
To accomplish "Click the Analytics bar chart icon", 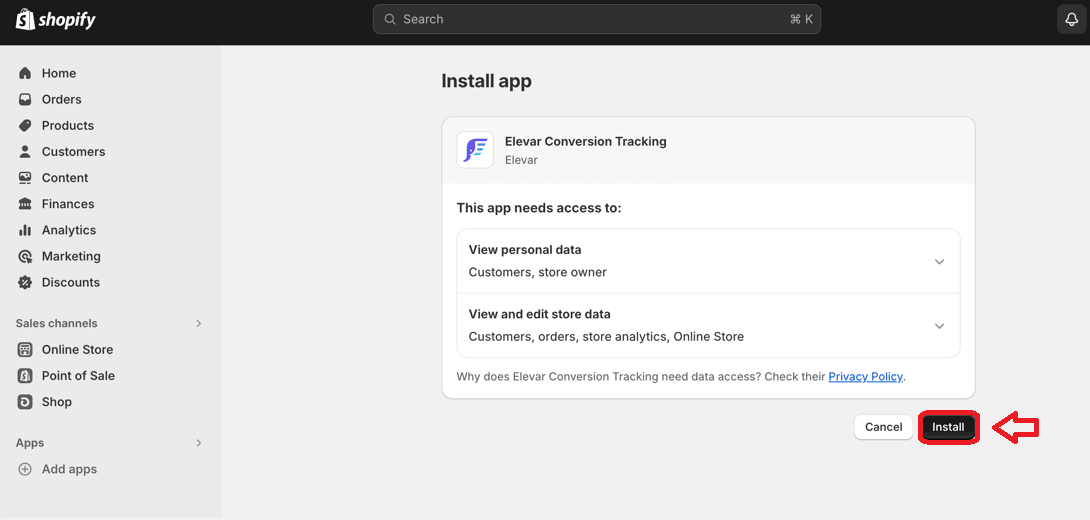I will pyautogui.click(x=25, y=230).
